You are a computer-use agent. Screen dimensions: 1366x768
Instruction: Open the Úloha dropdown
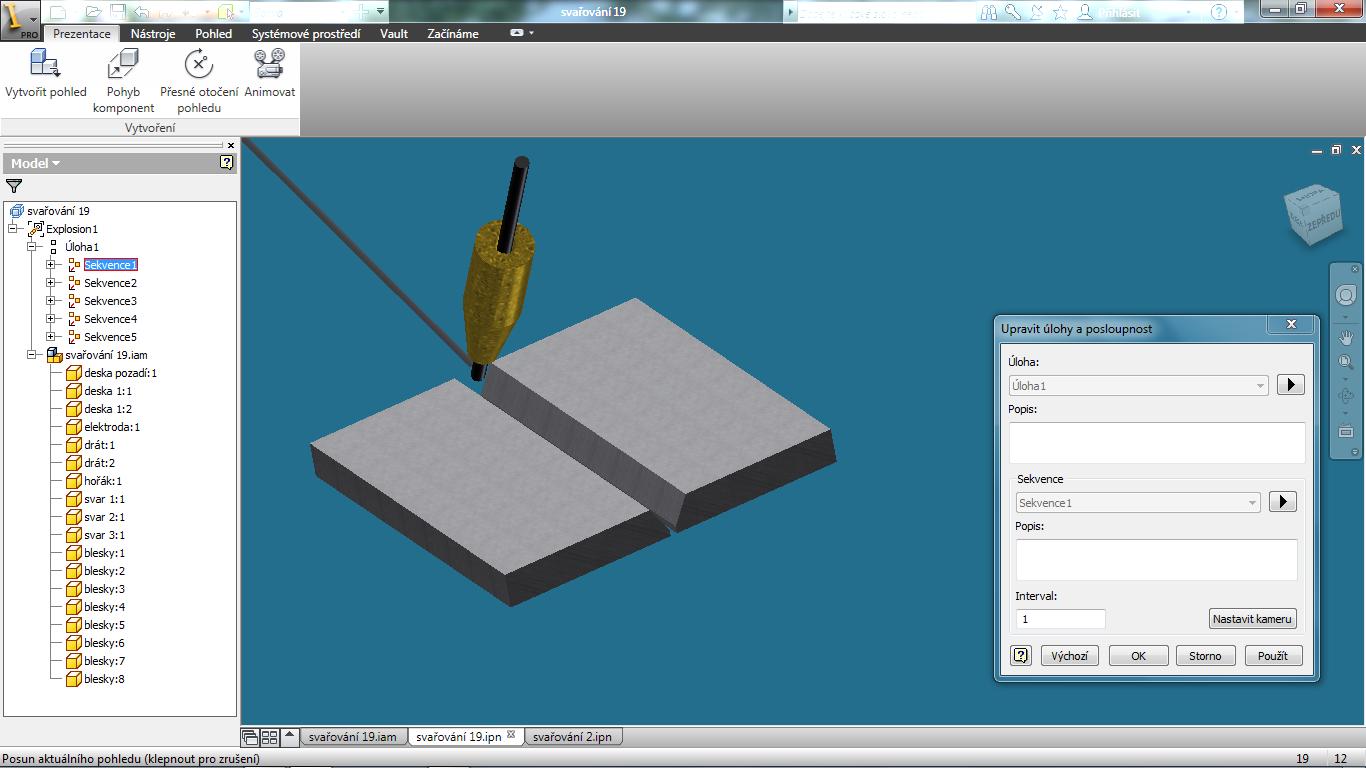1139,385
